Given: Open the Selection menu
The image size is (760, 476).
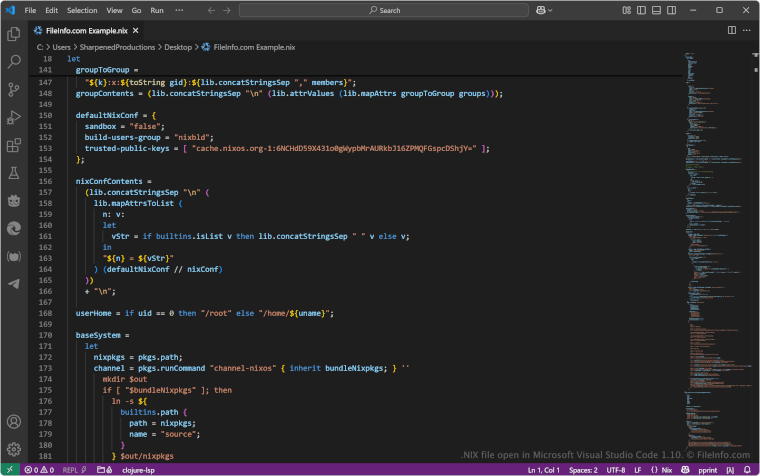Looking at the screenshot, I should point(82,10).
